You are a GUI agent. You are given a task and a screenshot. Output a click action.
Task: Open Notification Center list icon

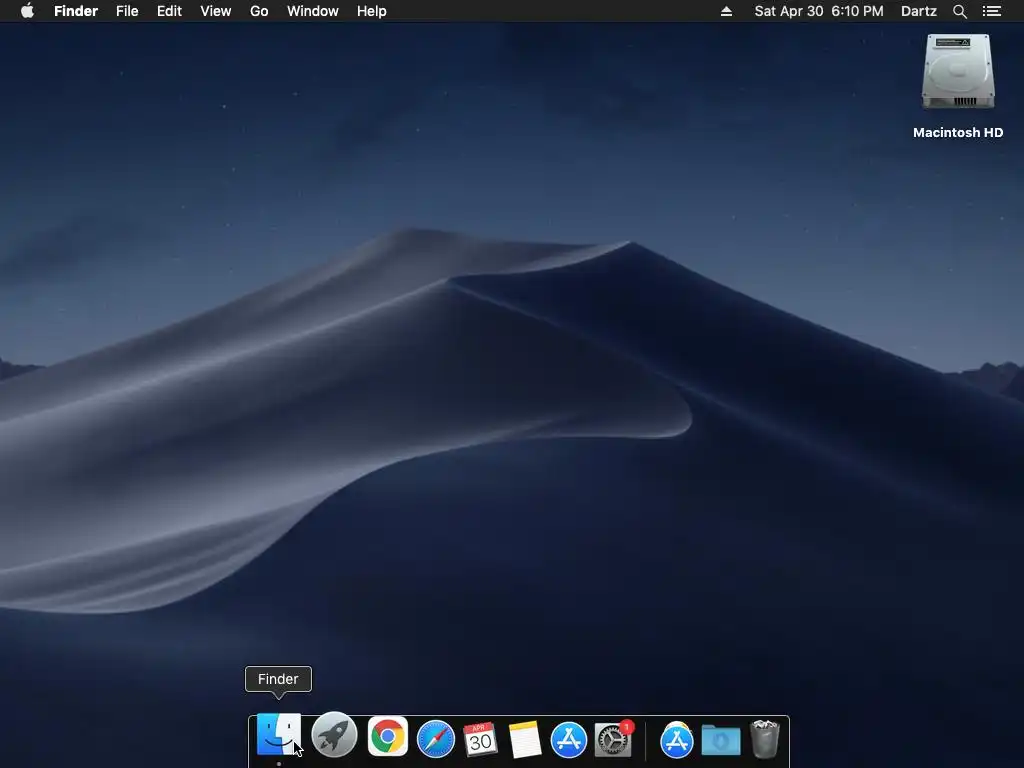[x=992, y=11]
